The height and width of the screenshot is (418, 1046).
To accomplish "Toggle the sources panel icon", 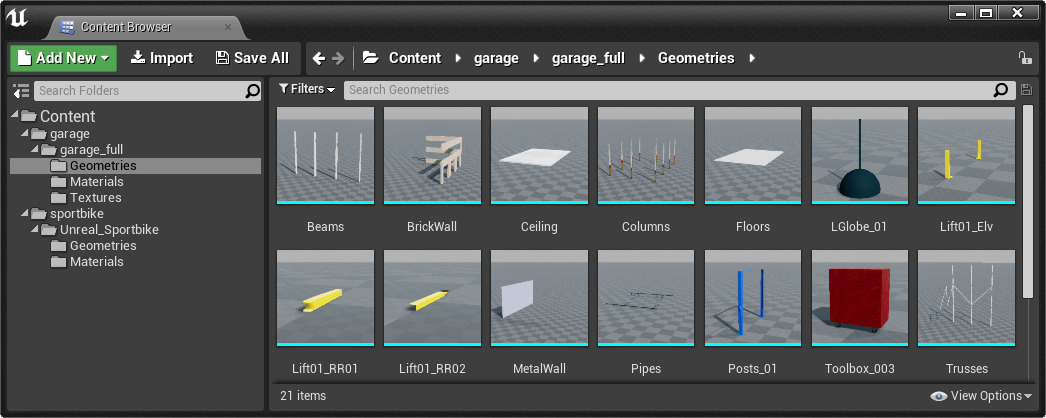I will click(21, 91).
